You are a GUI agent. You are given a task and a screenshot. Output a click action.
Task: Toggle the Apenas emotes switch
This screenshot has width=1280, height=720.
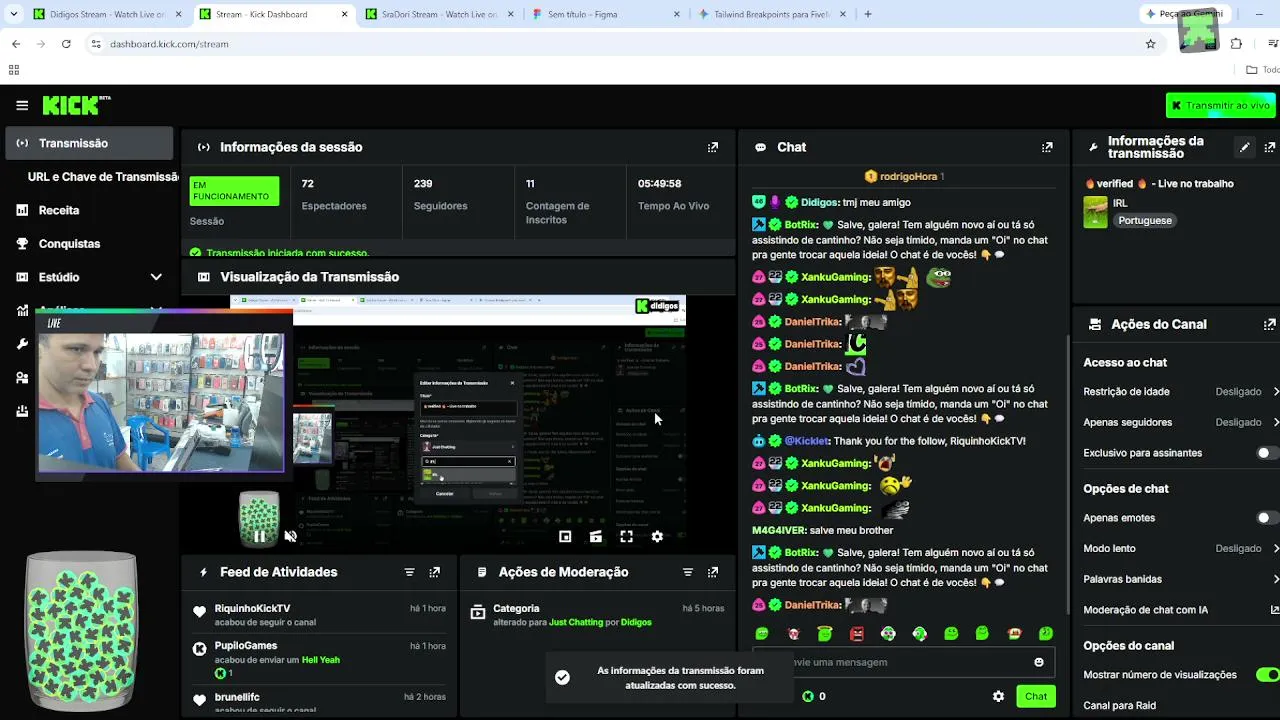coord(1267,518)
